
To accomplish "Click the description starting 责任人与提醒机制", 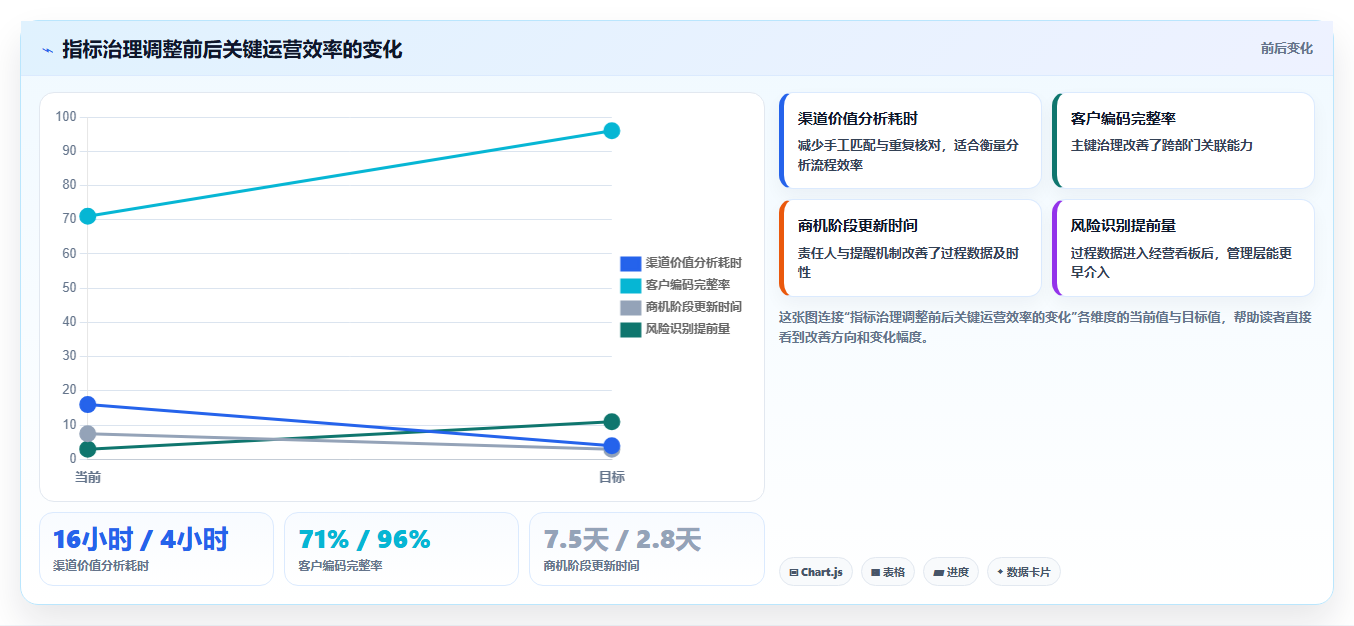I will point(909,262).
